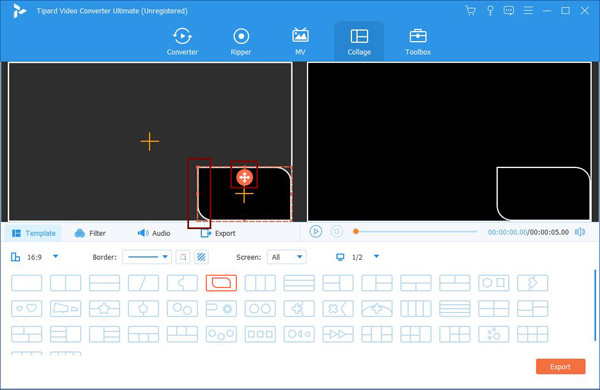Viewport: 600px width, 390px height.
Task: Select the three-squares-in-a-row template
Action: [x=260, y=334]
